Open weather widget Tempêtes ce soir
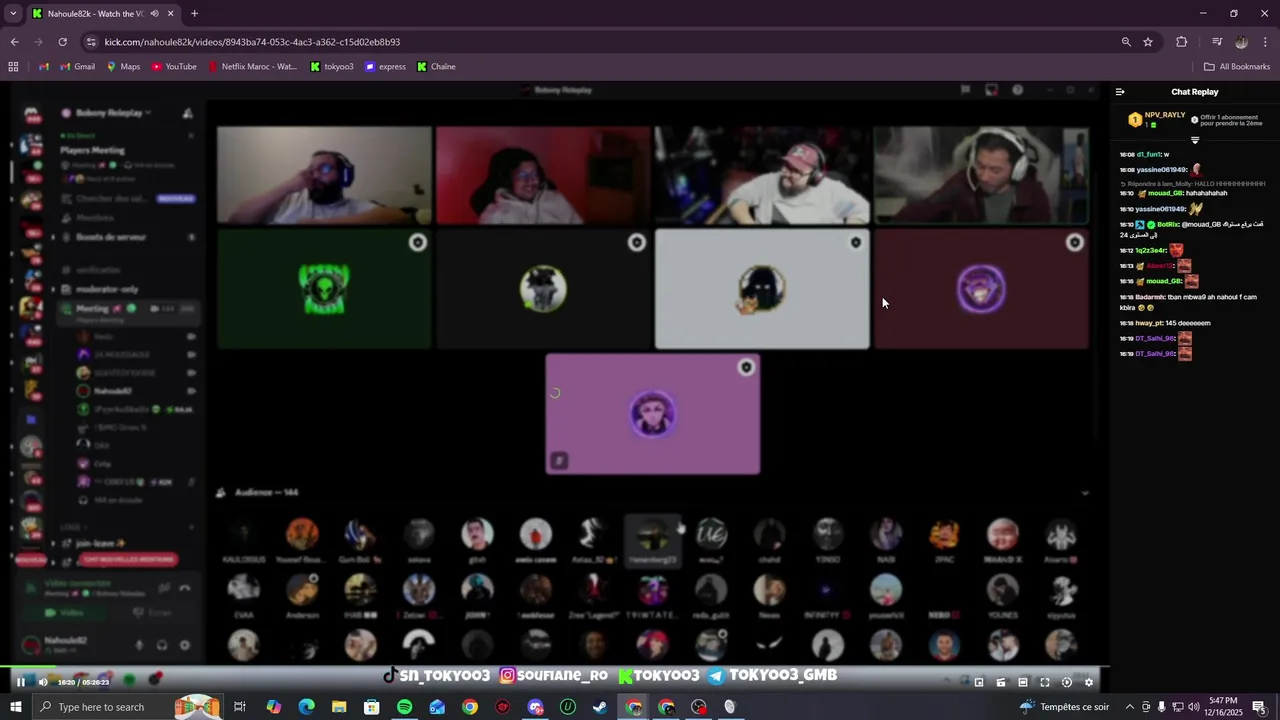 1064,707
